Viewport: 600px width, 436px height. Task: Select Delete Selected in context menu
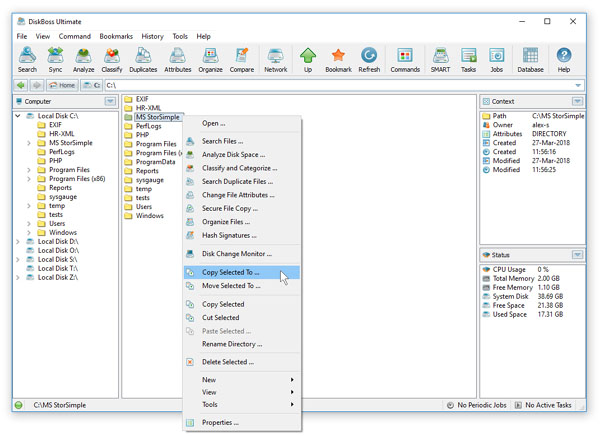pos(242,362)
